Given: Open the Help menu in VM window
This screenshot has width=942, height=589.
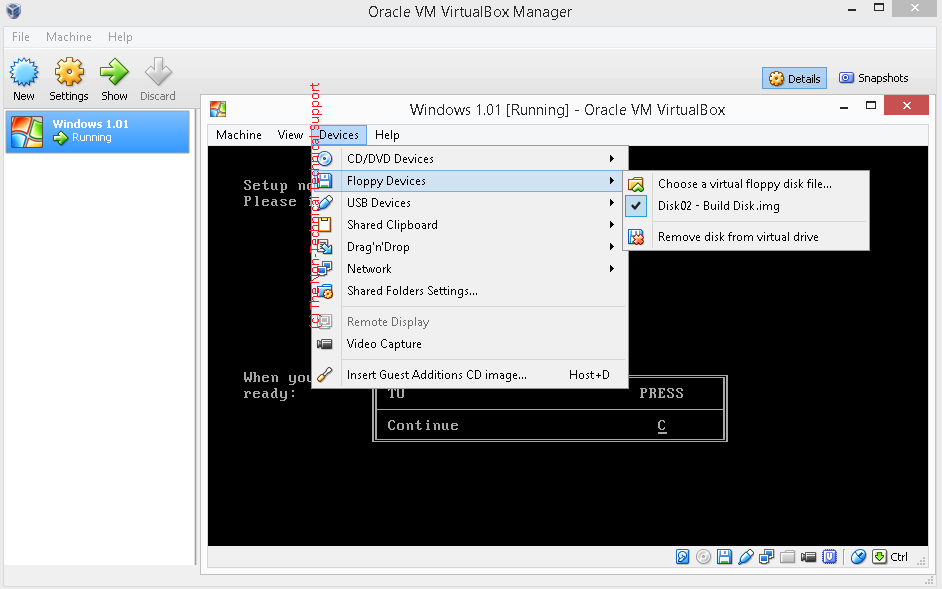Looking at the screenshot, I should (387, 135).
